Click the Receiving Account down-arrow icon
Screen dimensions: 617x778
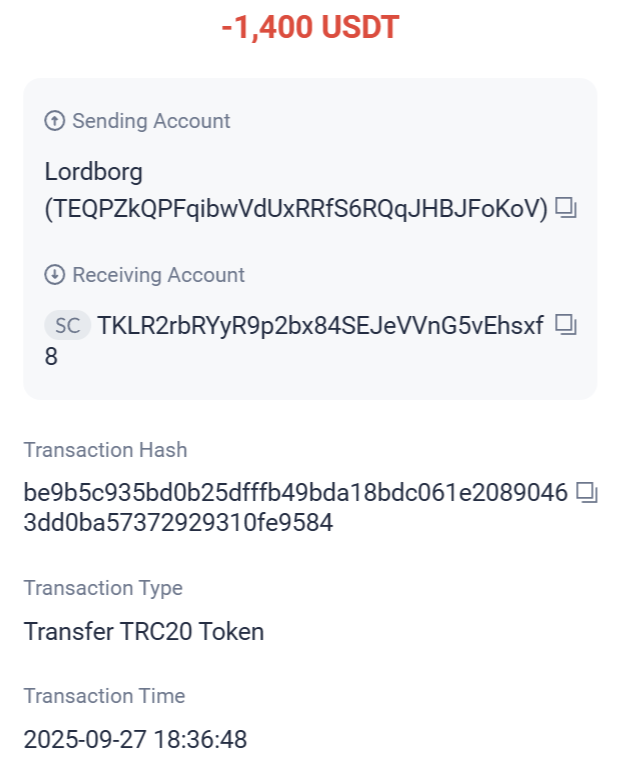(55, 275)
